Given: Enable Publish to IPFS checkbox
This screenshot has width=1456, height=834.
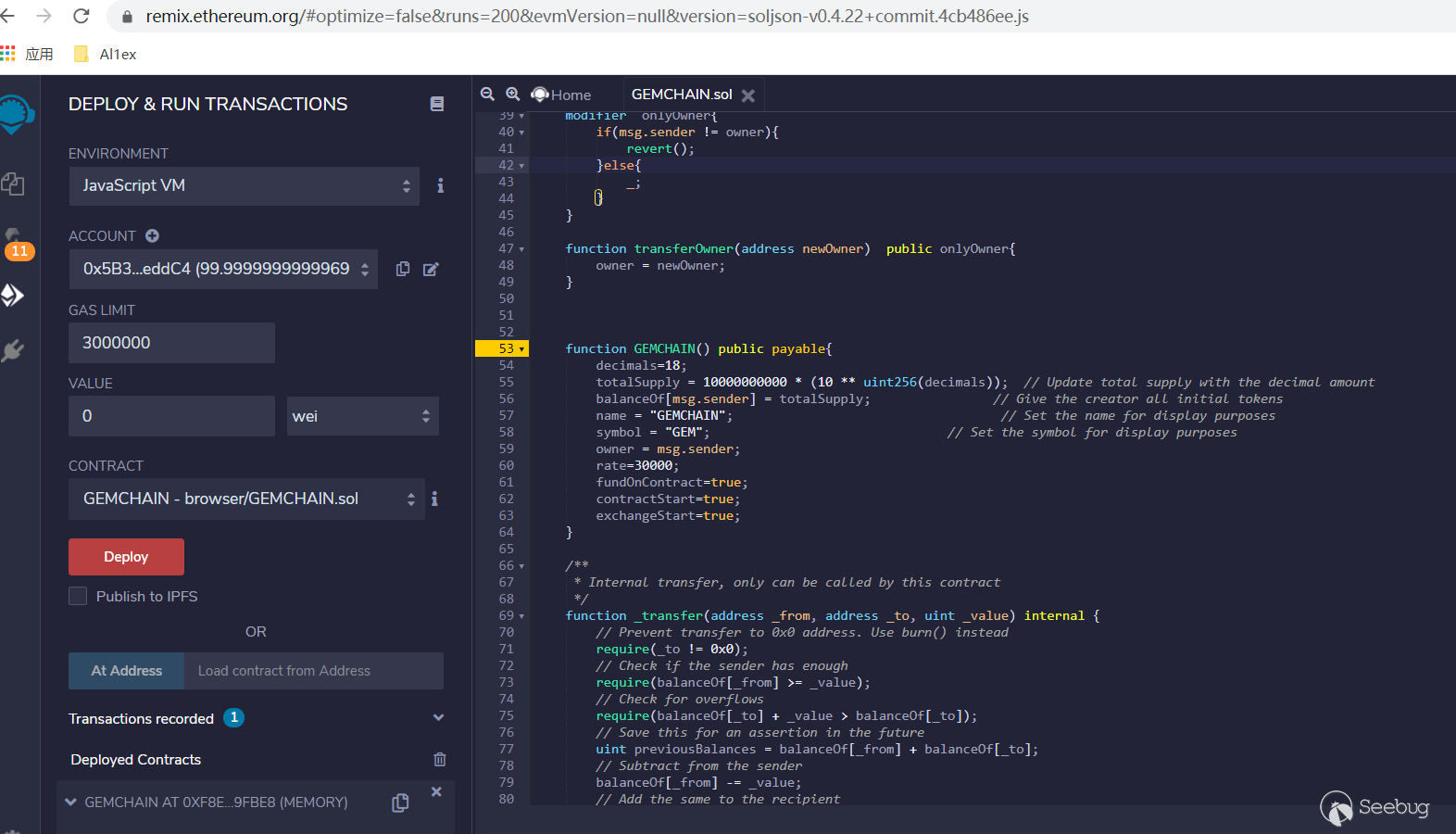Looking at the screenshot, I should click(x=78, y=596).
